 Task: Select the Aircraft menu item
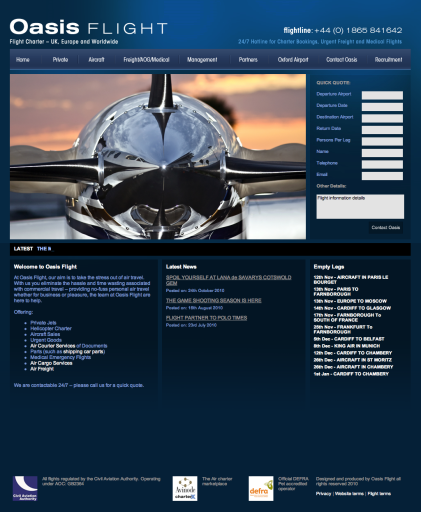(x=96, y=60)
